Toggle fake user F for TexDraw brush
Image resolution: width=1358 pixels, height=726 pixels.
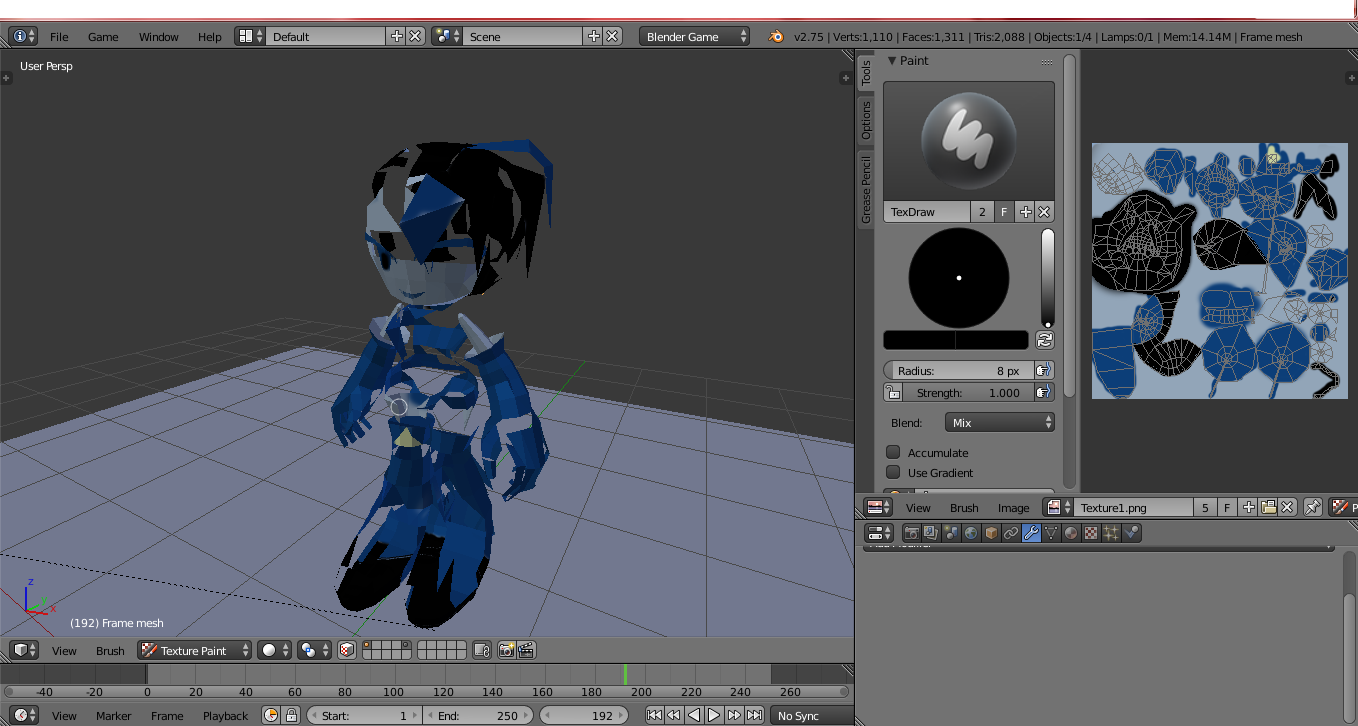click(1004, 212)
